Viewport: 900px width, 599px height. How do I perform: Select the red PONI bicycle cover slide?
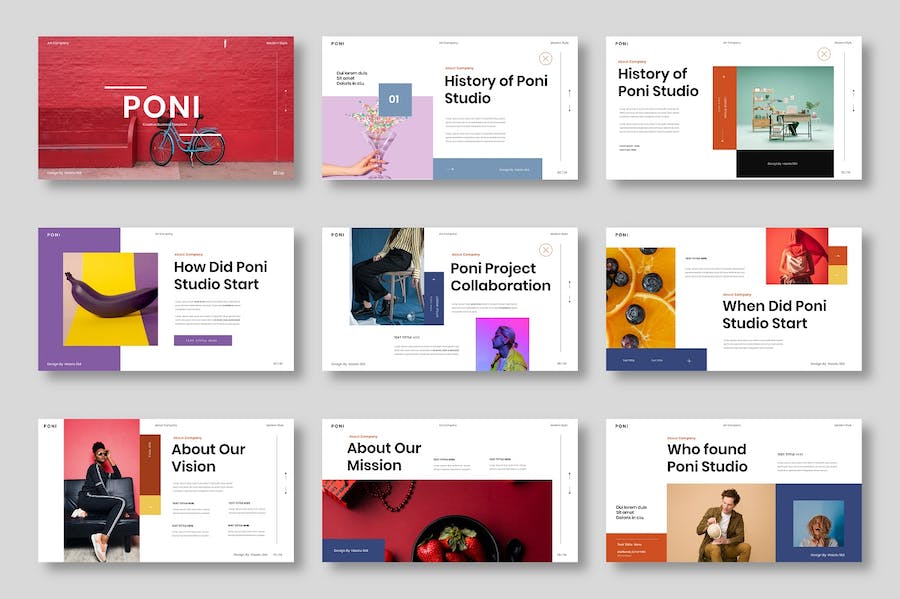tap(165, 108)
